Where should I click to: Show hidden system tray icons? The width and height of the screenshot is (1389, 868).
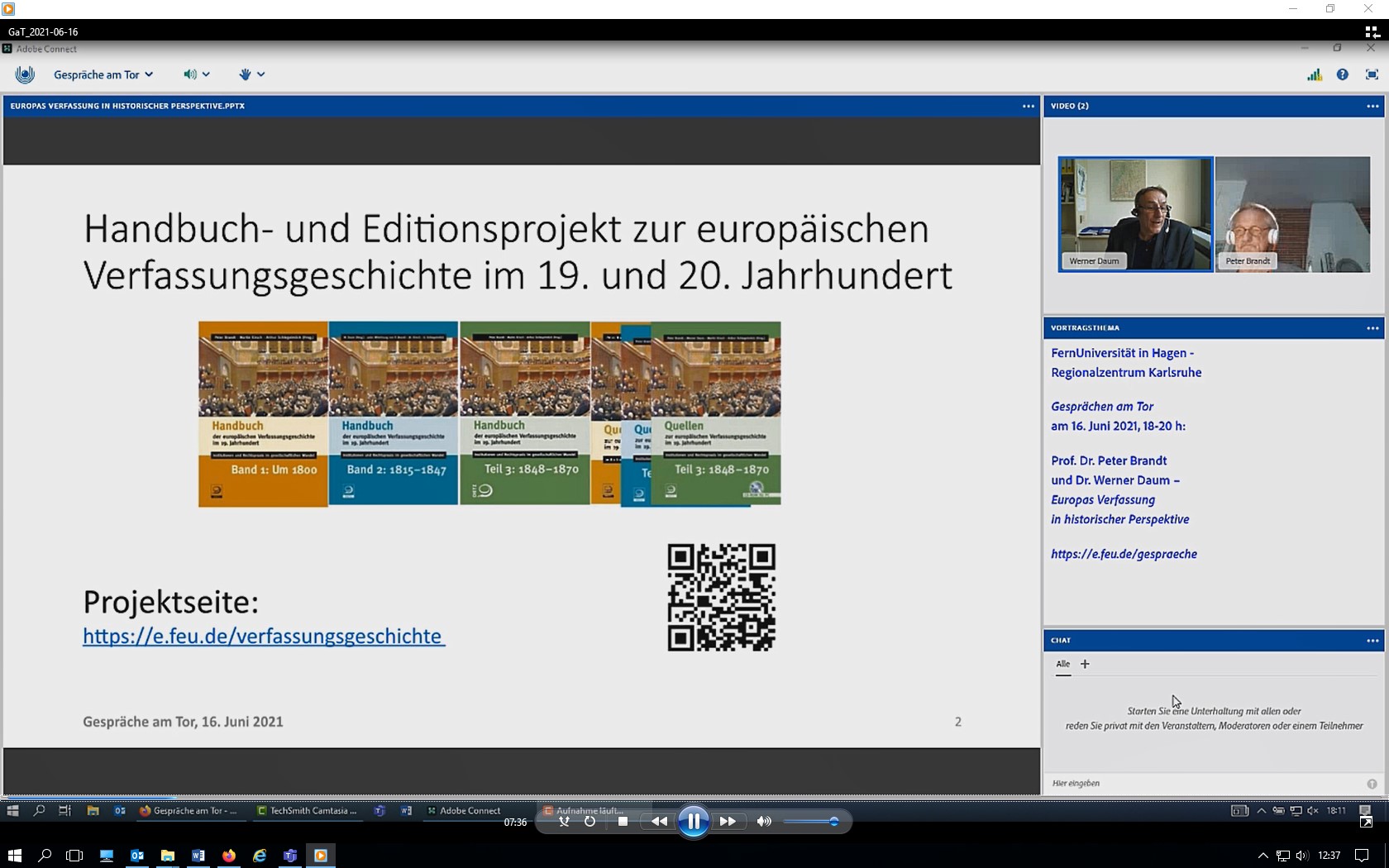[1263, 856]
